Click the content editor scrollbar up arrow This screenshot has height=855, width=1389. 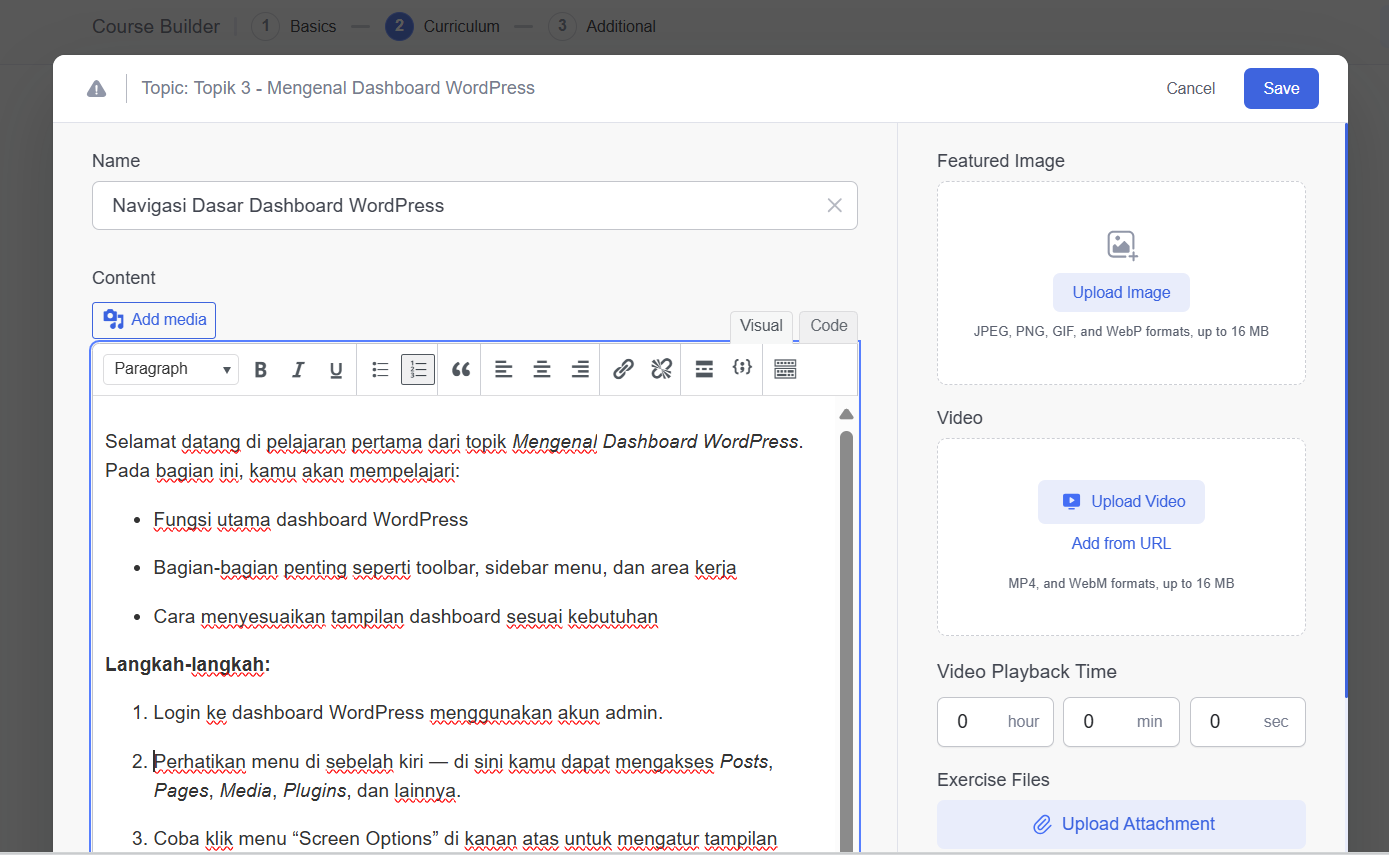(846, 414)
